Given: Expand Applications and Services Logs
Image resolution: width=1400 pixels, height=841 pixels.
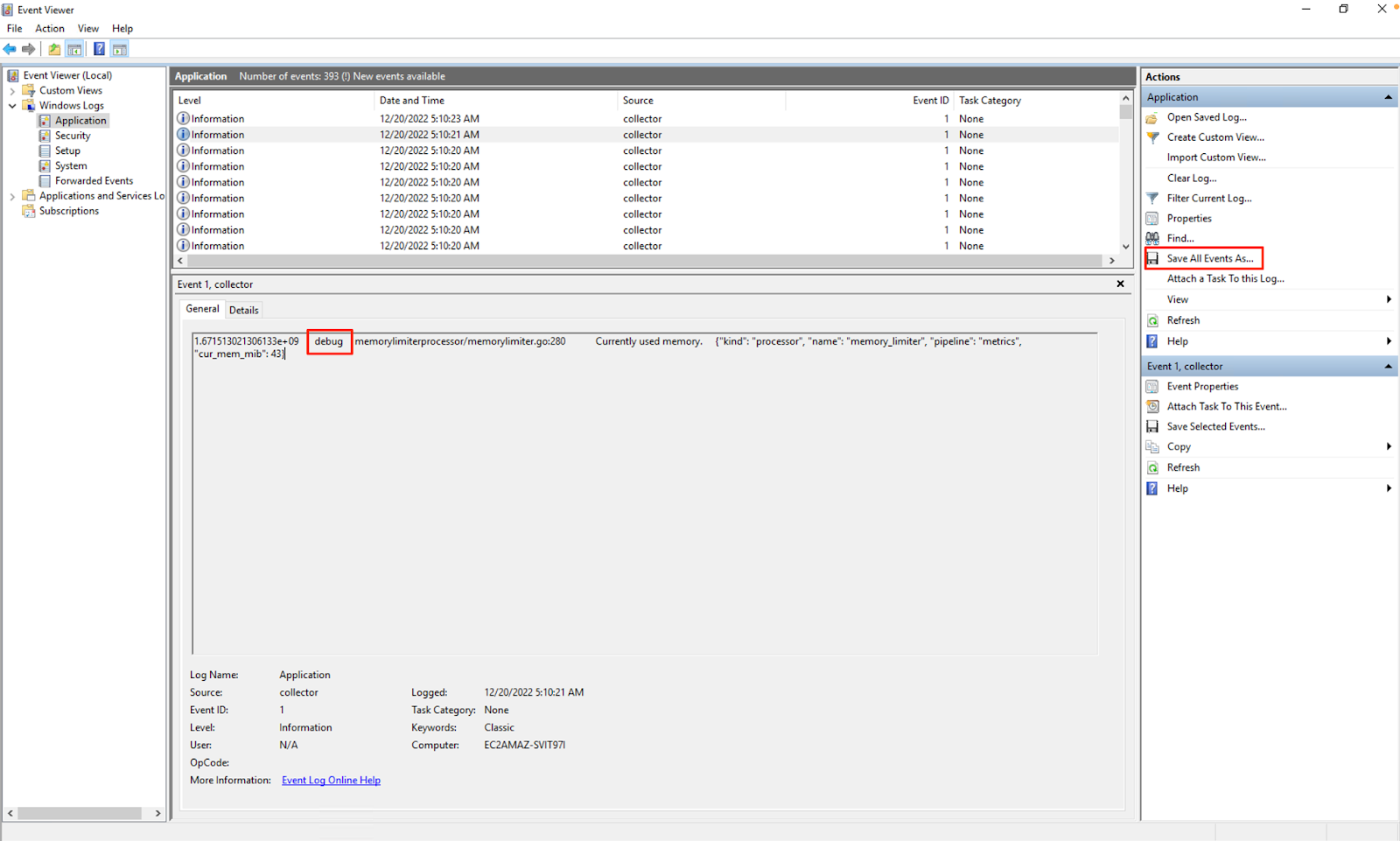Looking at the screenshot, I should (x=11, y=196).
